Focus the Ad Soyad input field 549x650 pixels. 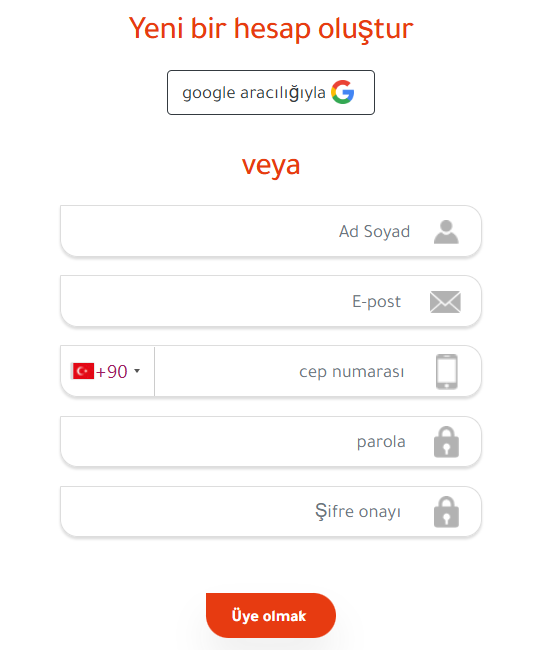point(271,231)
